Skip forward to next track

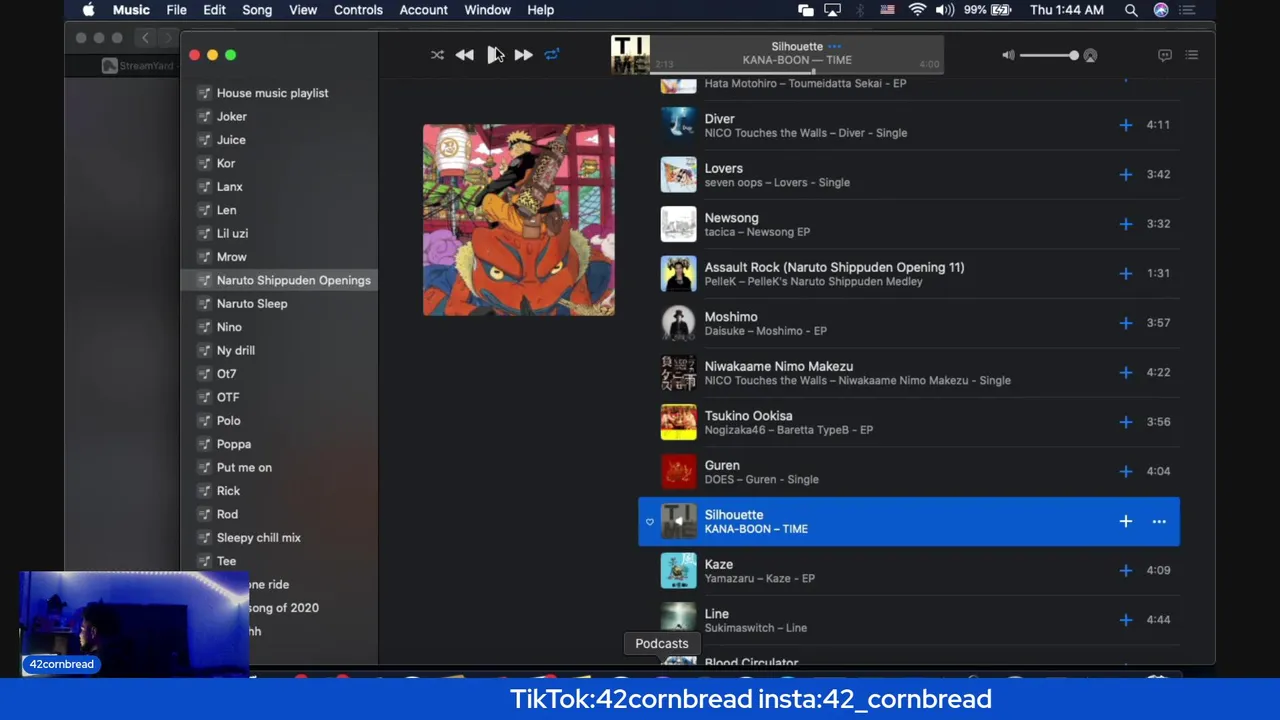coord(523,55)
